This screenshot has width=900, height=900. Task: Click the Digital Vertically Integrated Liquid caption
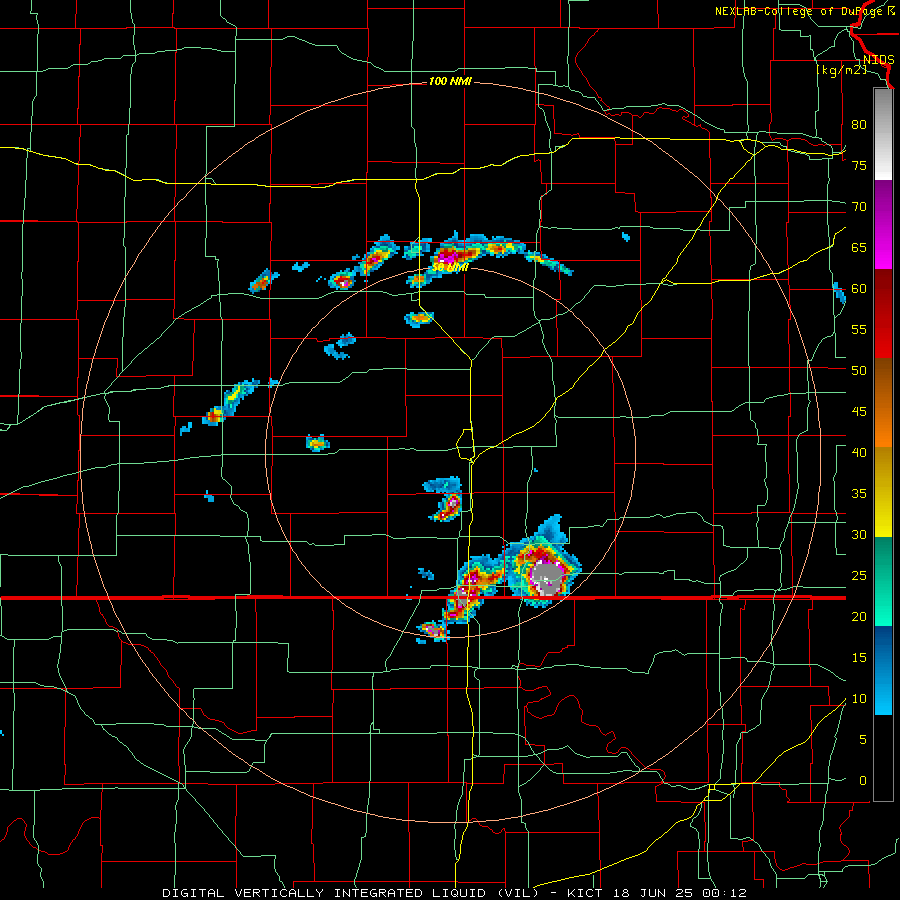455,893
